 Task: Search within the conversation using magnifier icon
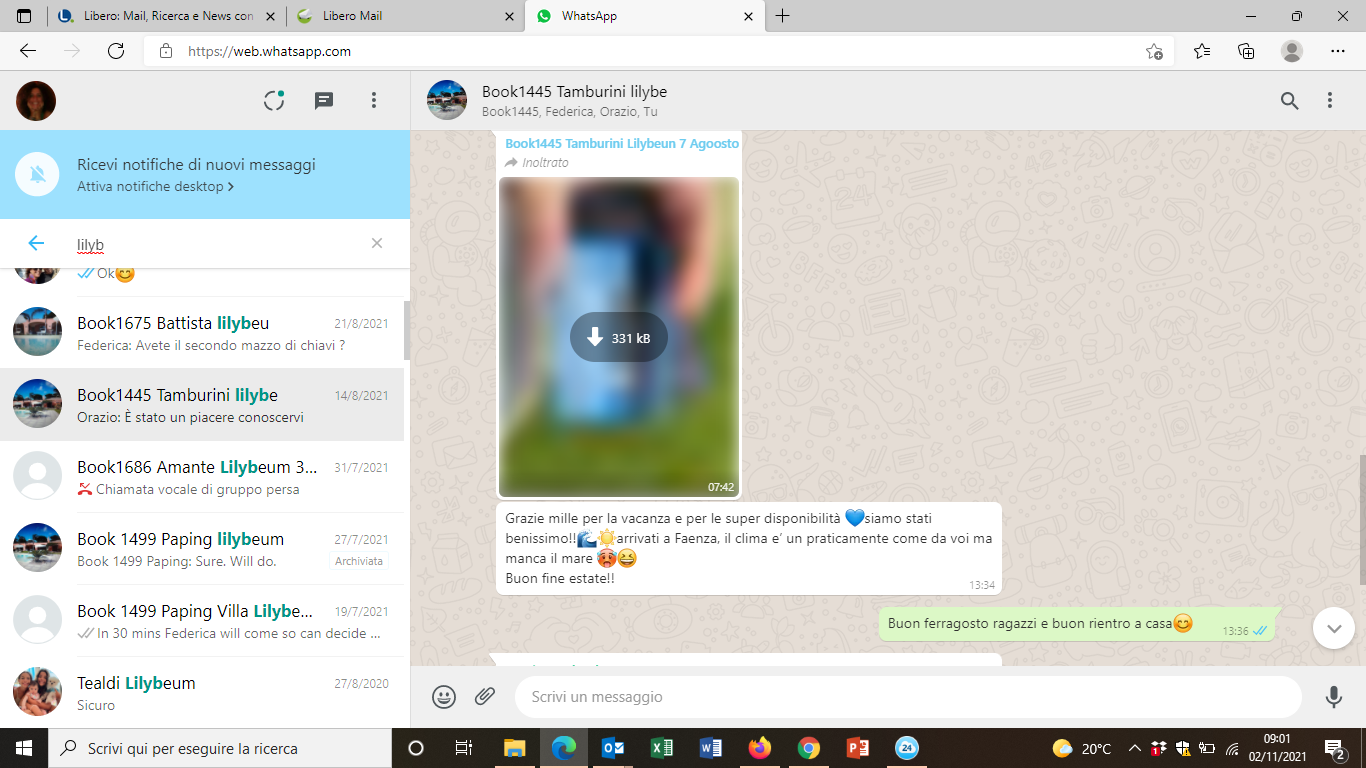1290,100
